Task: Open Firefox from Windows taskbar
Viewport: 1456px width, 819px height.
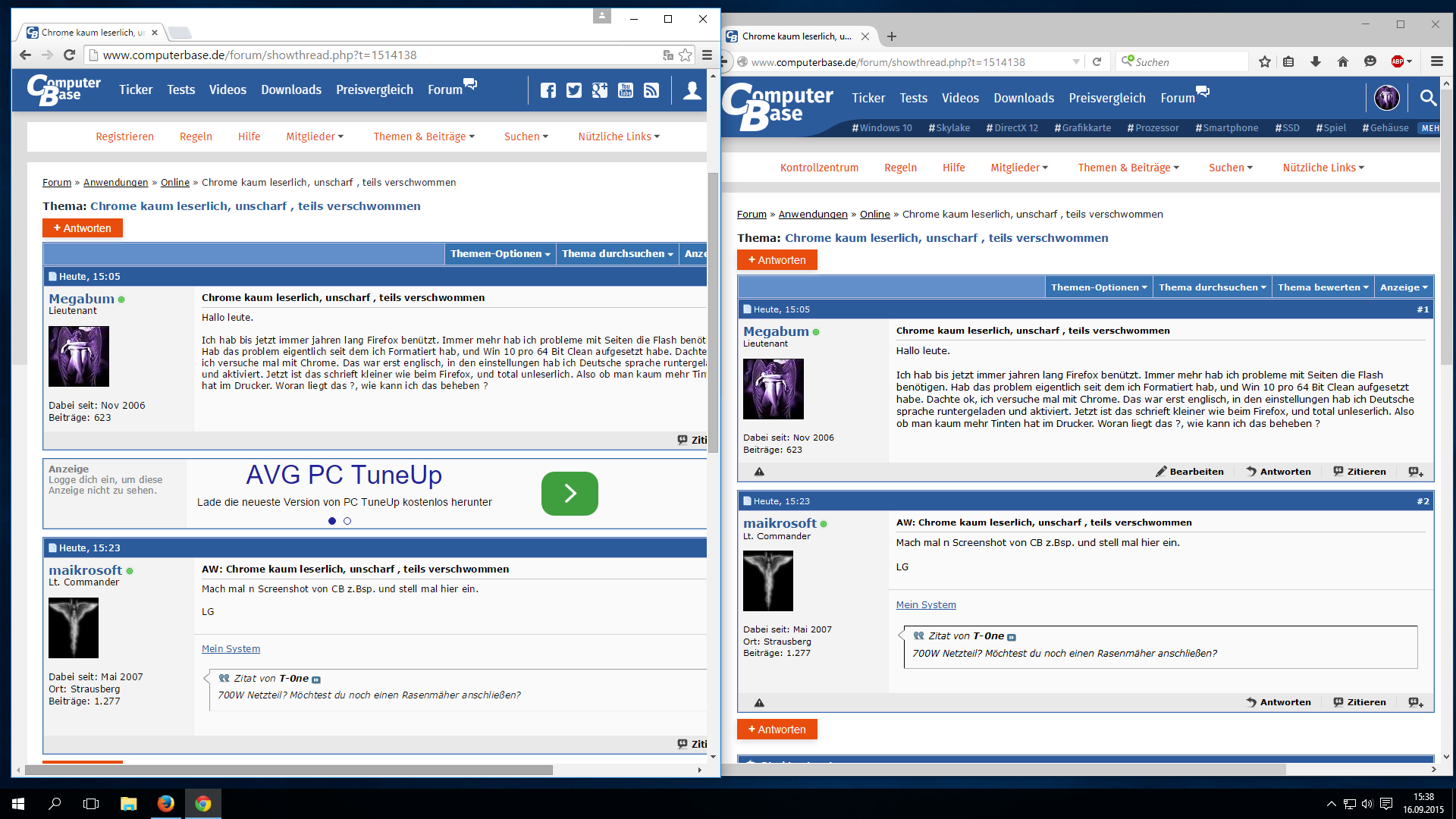Action: click(x=165, y=803)
